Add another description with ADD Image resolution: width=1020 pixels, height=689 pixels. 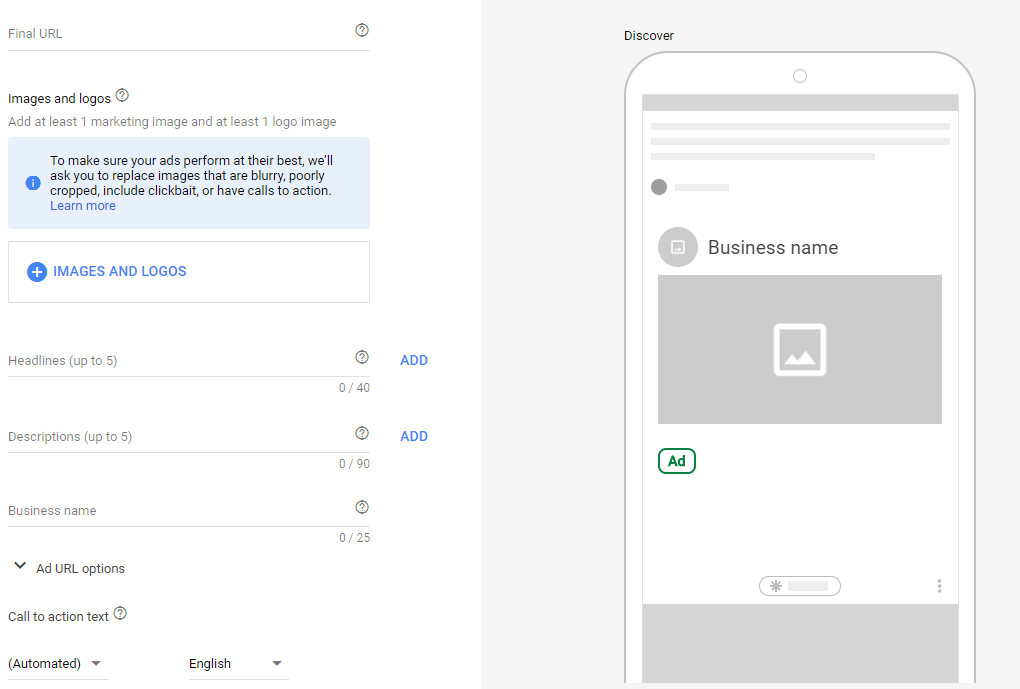(x=414, y=437)
